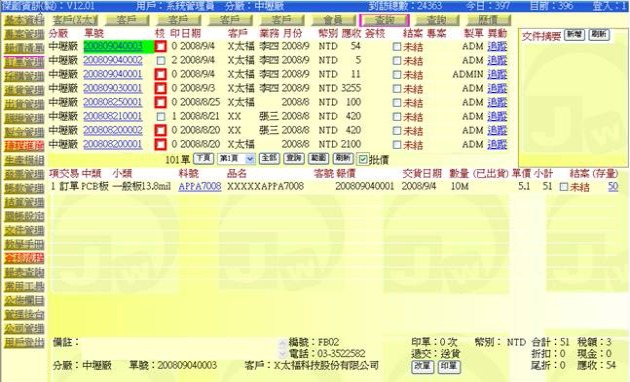
Task: Tick the 未結 checkbox on APPA7008 item line
Action: (564, 187)
